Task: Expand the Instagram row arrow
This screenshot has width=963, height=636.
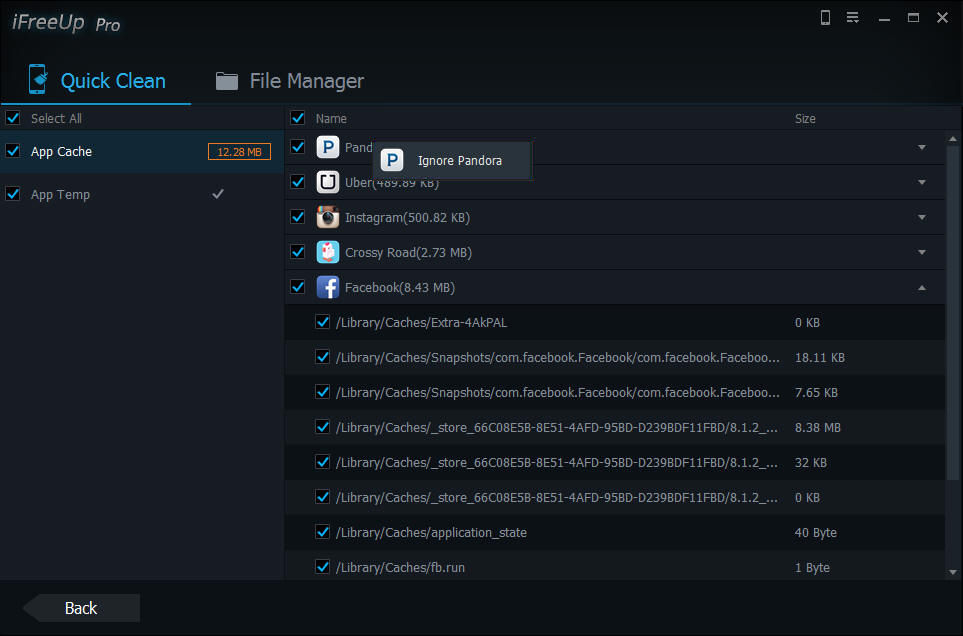Action: tap(922, 217)
